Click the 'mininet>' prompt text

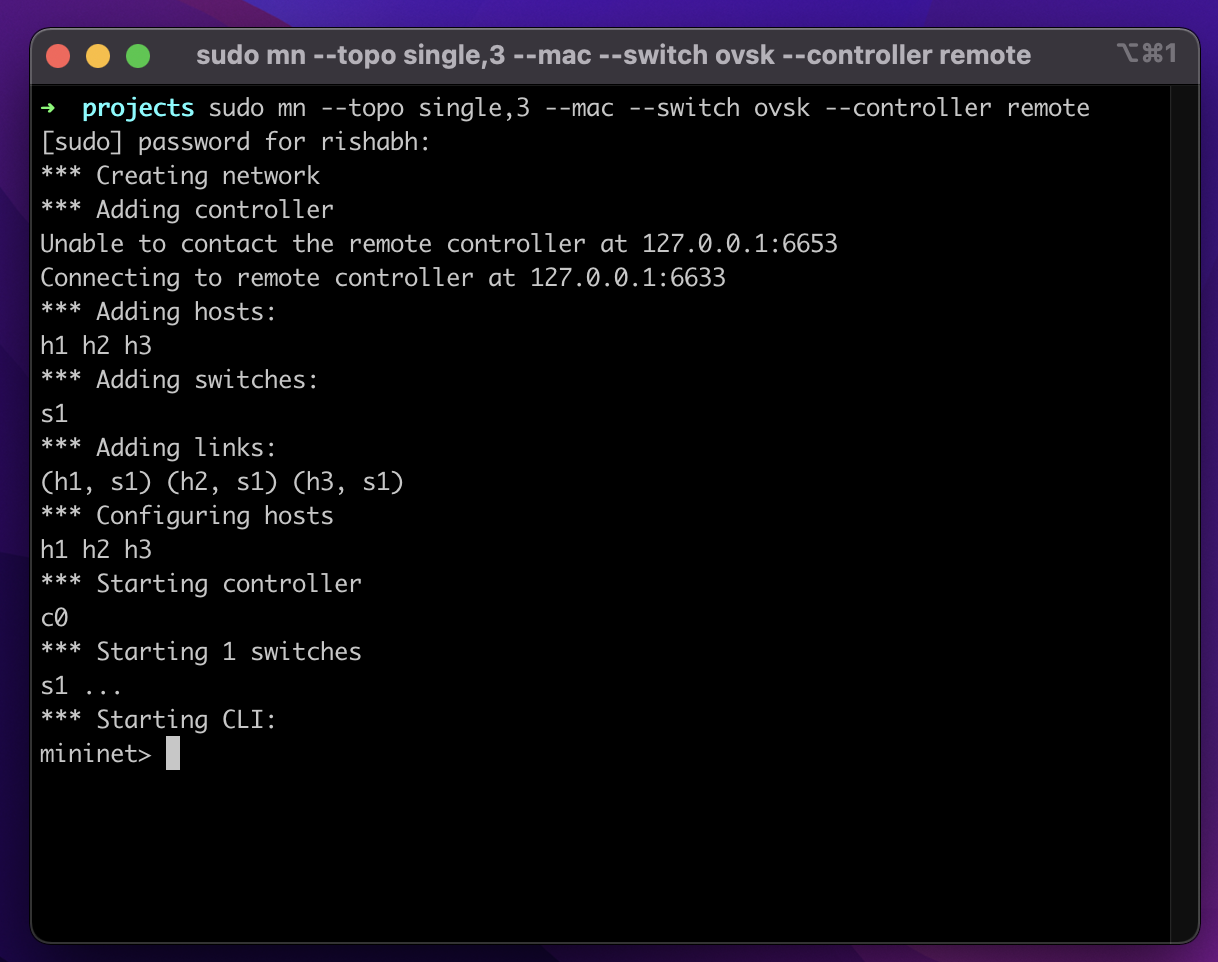click(x=96, y=754)
